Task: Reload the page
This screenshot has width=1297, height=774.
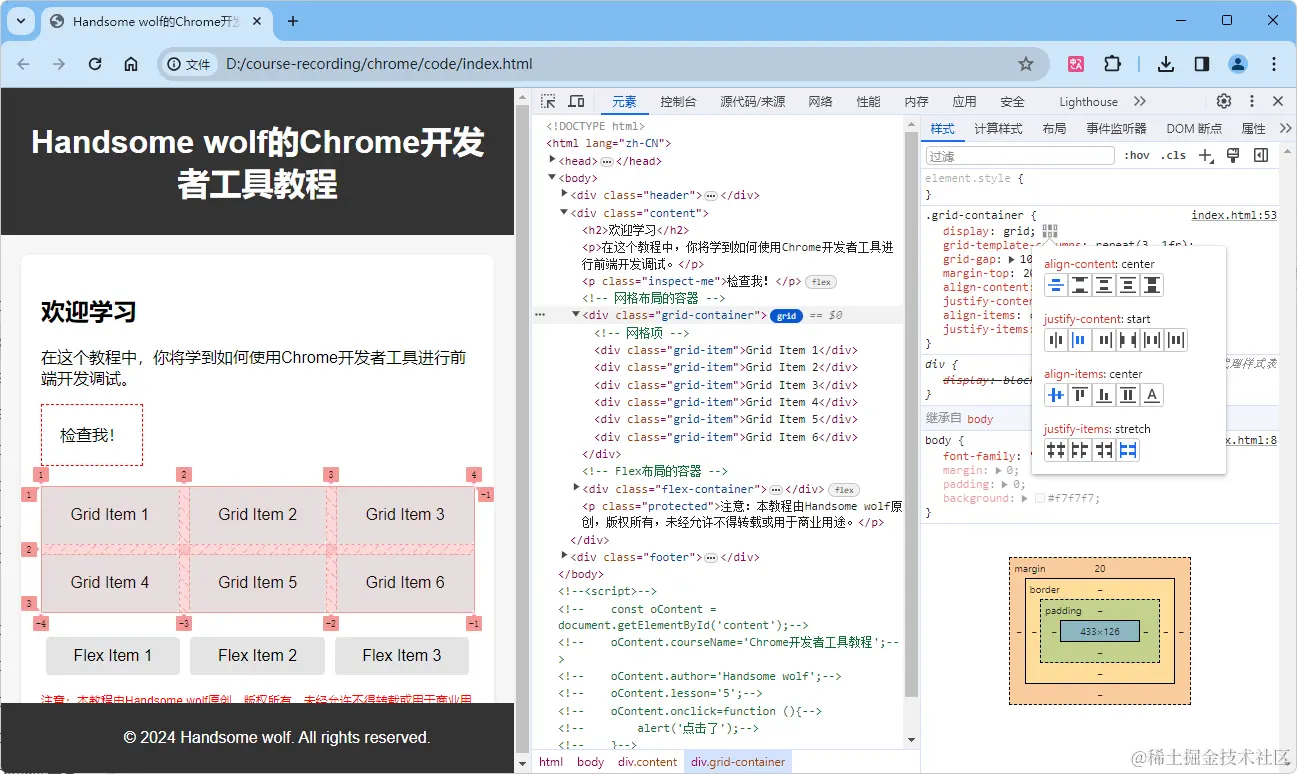Action: [x=95, y=64]
